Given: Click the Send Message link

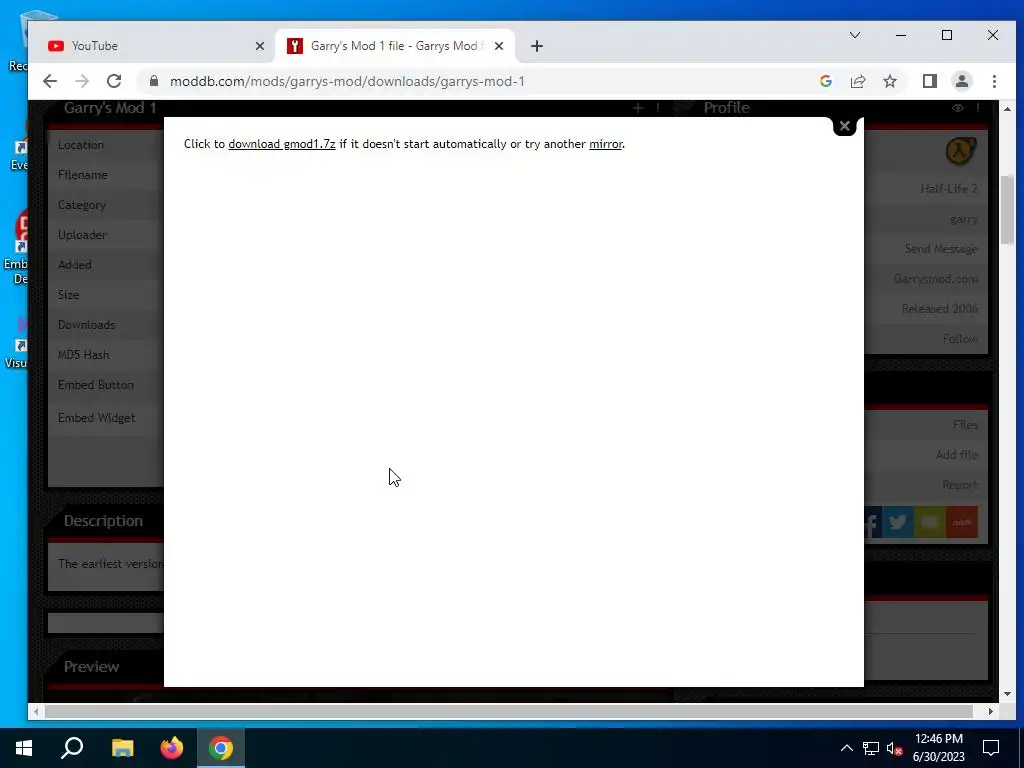Looking at the screenshot, I should [x=941, y=249].
